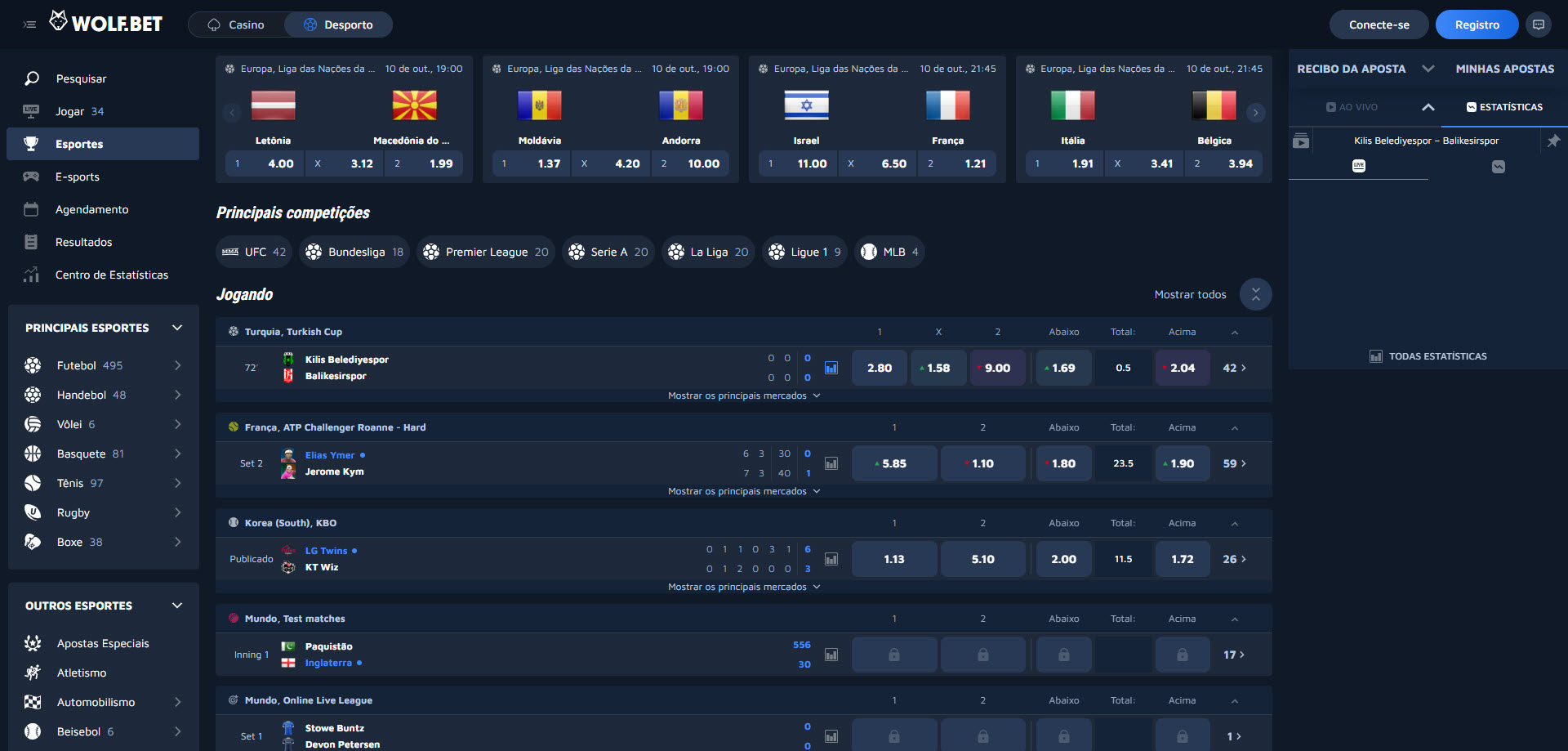The height and width of the screenshot is (751, 1568).
Task: Switch to Minhas Apostas tab
Action: click(1504, 69)
